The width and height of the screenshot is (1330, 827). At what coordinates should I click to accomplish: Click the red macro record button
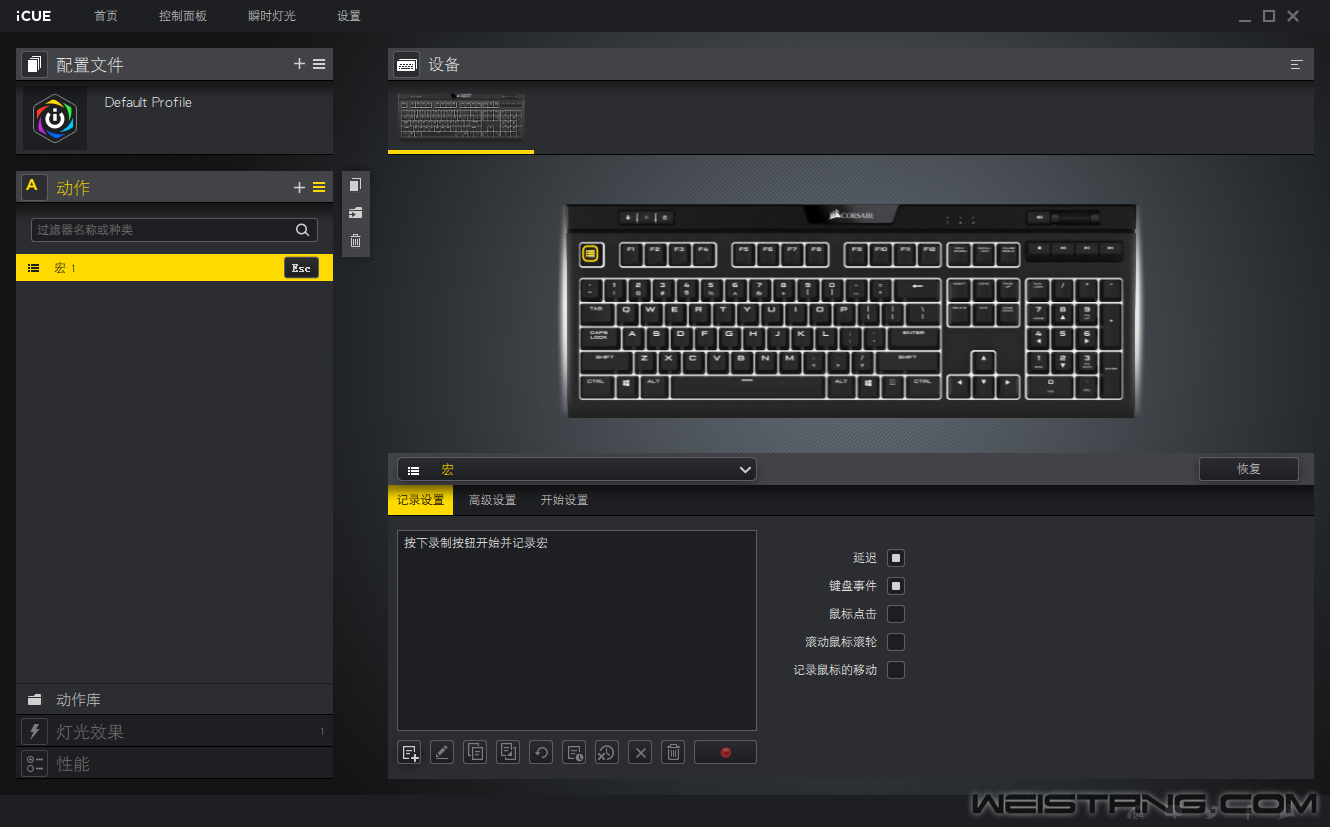point(725,752)
